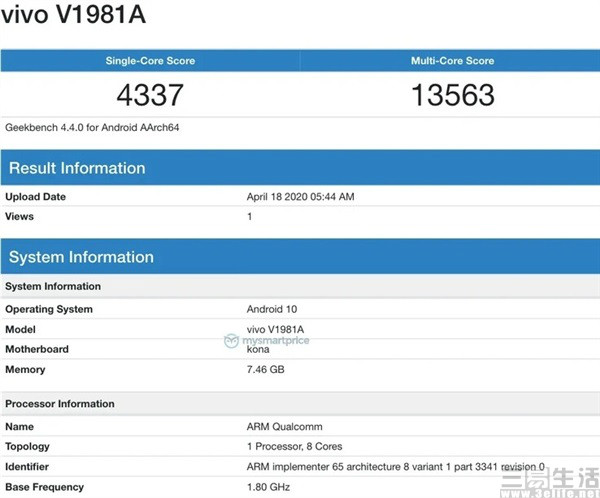600x498 pixels.
Task: Select the '1 Processor, 8 Cores' value
Action: [295, 446]
